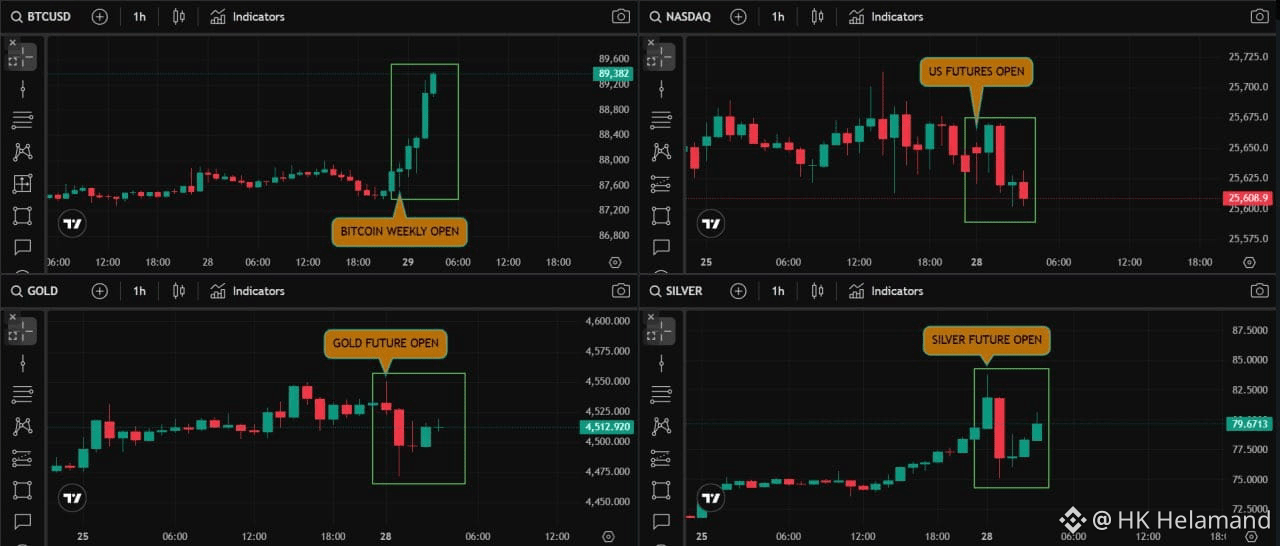Close the drawing toolbar on the BTCUSD chart
The height and width of the screenshot is (546, 1280).
(x=13, y=43)
